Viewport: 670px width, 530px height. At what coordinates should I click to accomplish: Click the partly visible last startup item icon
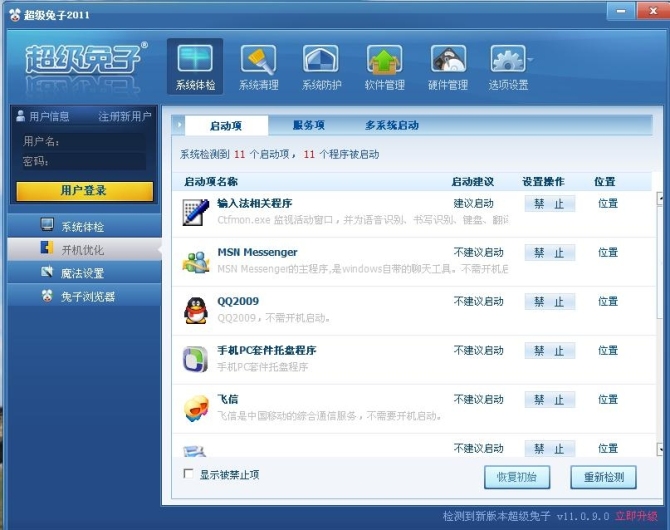195,451
